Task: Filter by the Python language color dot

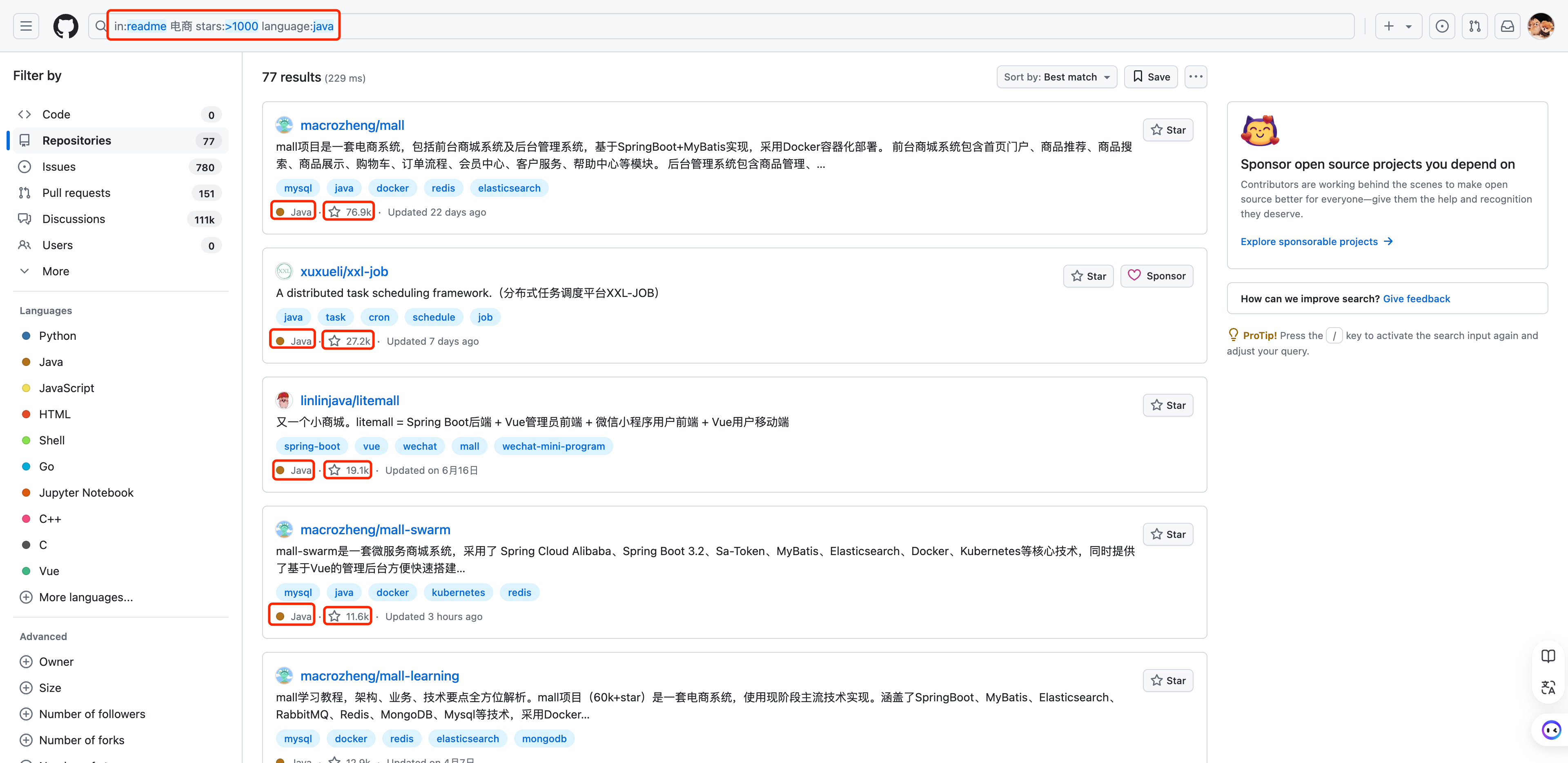Action: pyautogui.click(x=26, y=335)
